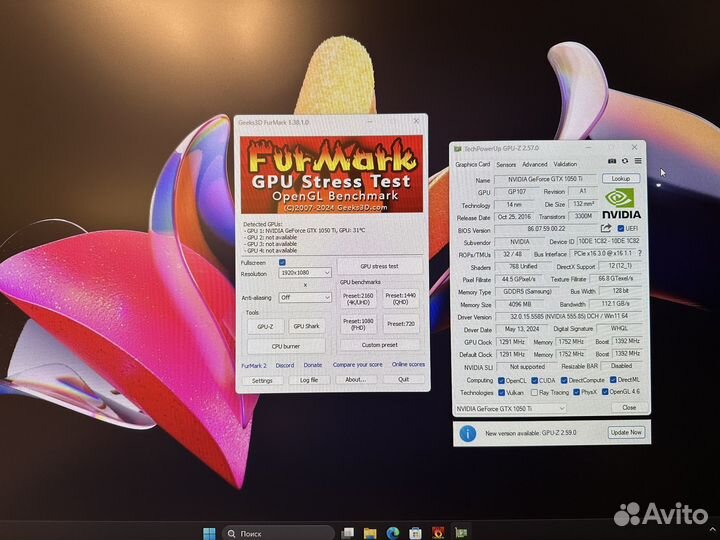Image resolution: width=720 pixels, height=540 pixels.
Task: Switch to FurMark via taskbar icon
Action: tap(438, 533)
